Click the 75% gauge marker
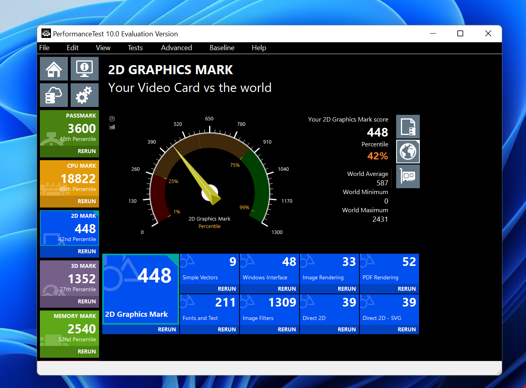Image resolution: width=526 pixels, height=388 pixels. pos(235,165)
